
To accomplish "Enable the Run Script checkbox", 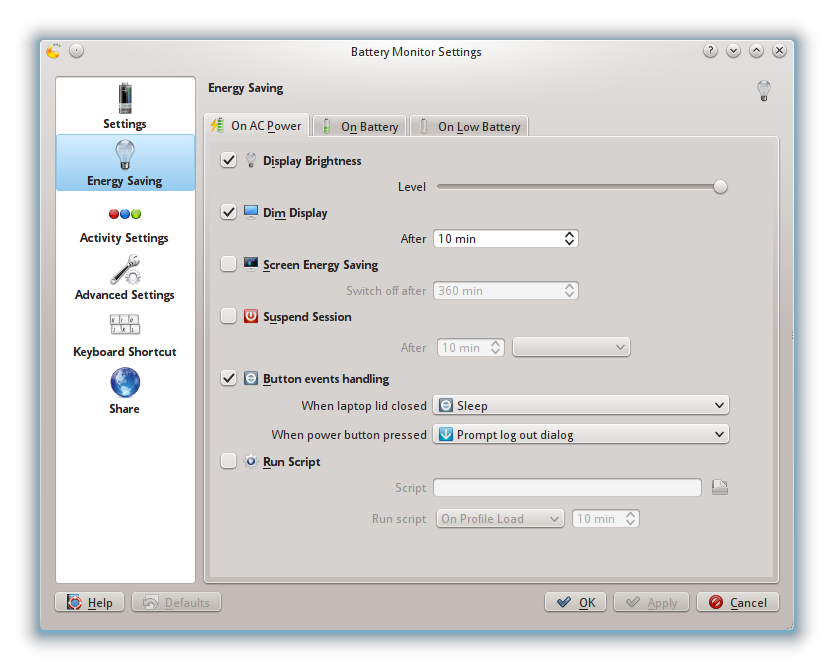I will [229, 461].
